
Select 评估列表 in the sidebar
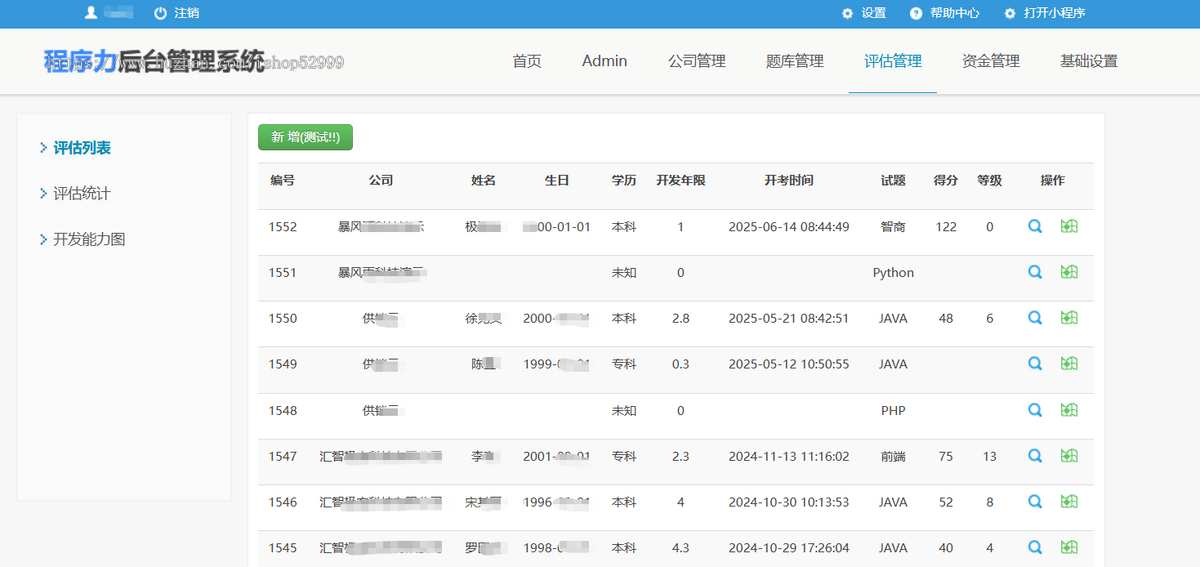pos(82,148)
